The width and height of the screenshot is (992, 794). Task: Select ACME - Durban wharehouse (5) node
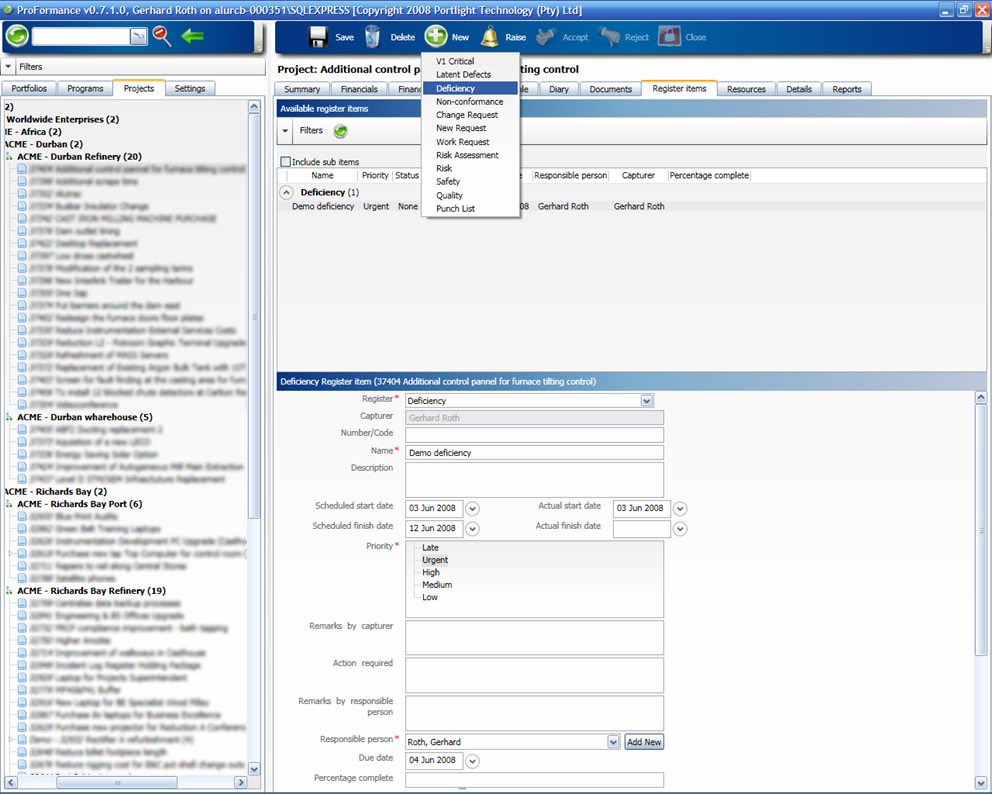click(85, 418)
